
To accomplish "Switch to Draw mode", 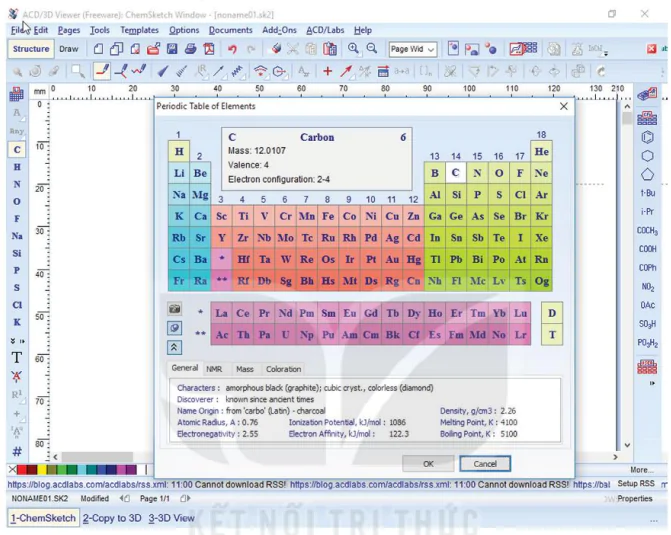I will click(68, 49).
